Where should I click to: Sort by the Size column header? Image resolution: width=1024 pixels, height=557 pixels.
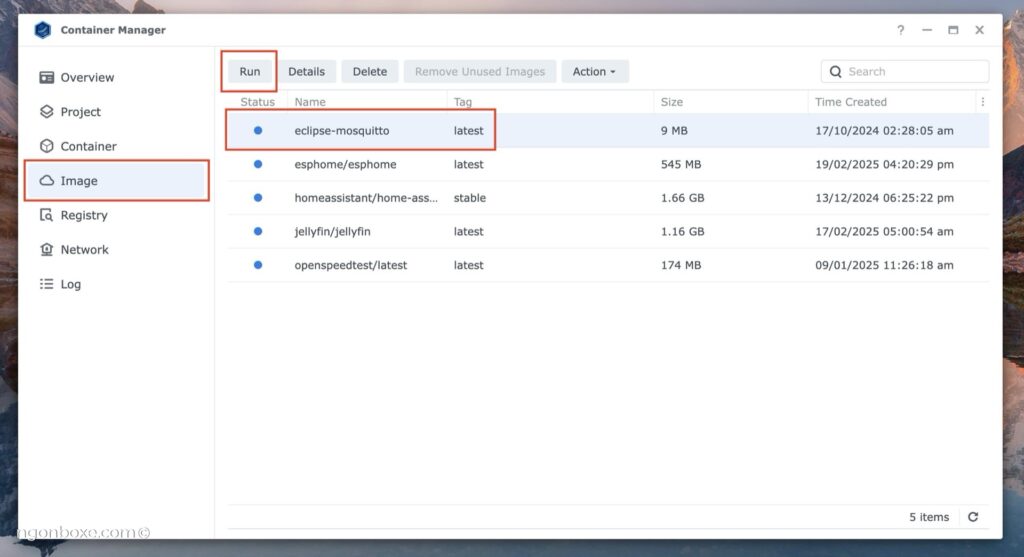pyautogui.click(x=671, y=102)
